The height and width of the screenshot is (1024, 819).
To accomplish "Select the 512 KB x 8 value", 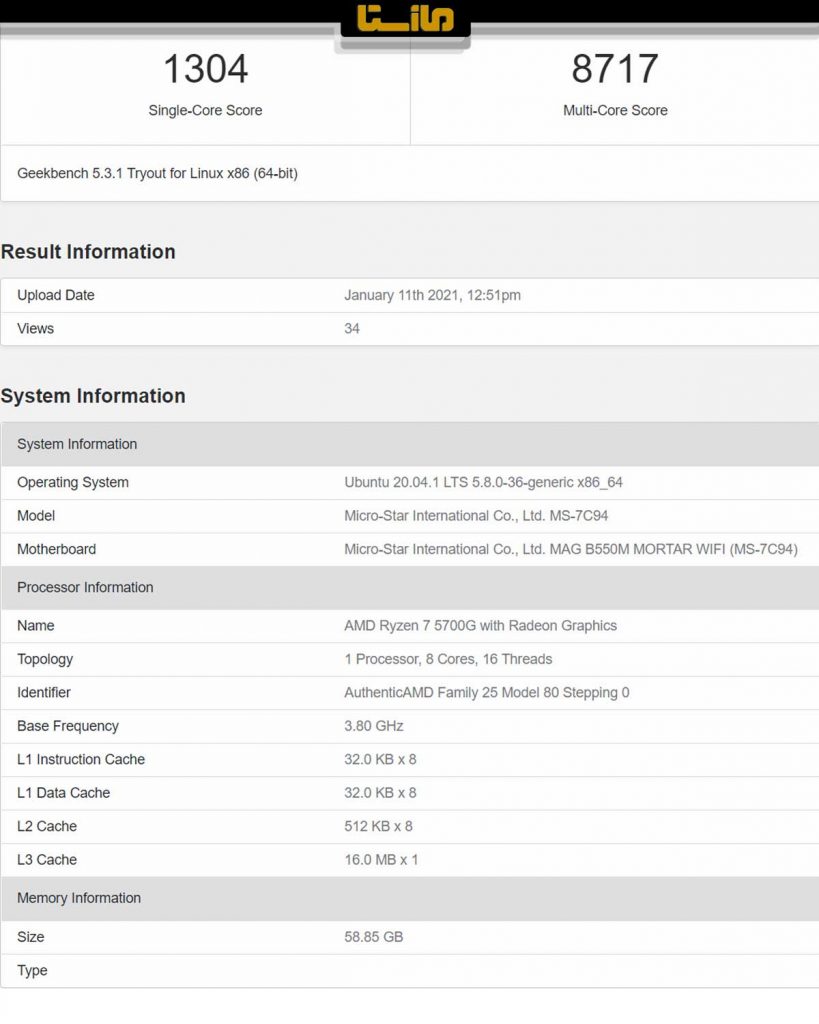I will tap(378, 826).
